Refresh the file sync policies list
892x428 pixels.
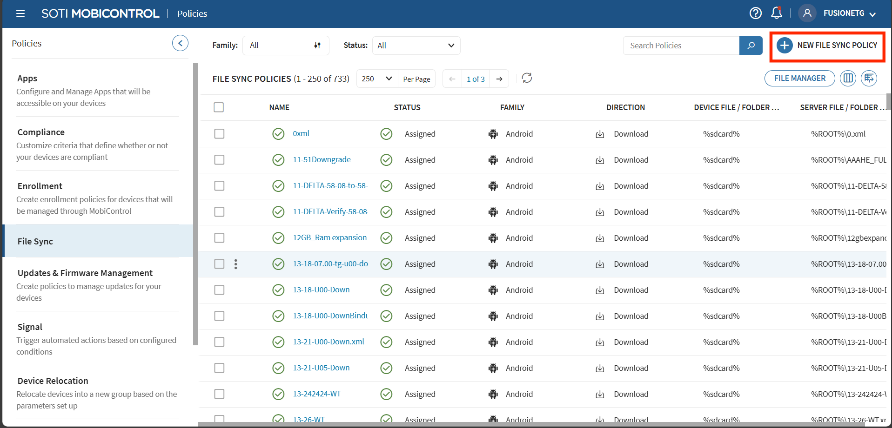[x=527, y=78]
